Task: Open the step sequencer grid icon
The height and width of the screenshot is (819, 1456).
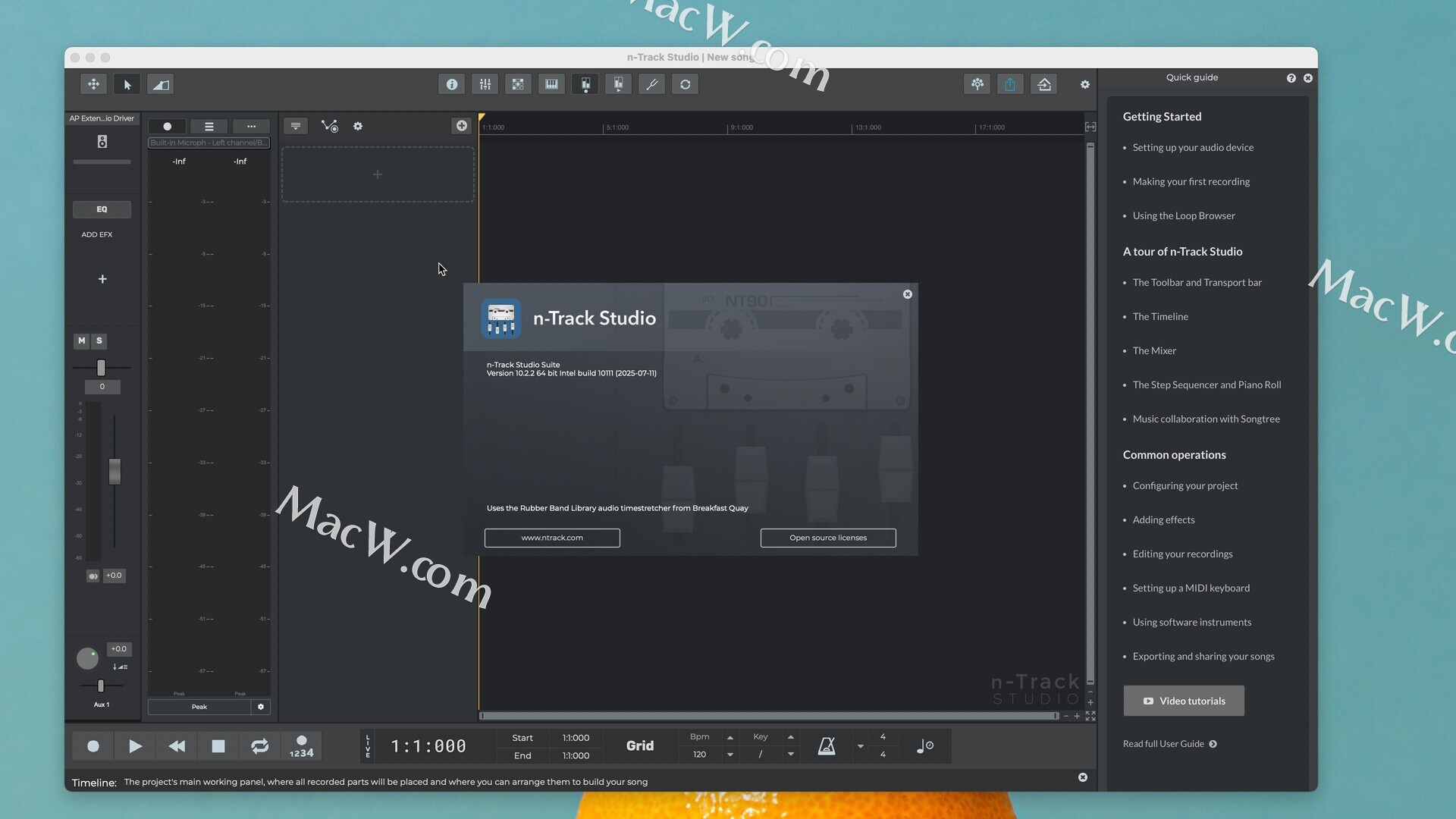Action: click(x=519, y=84)
